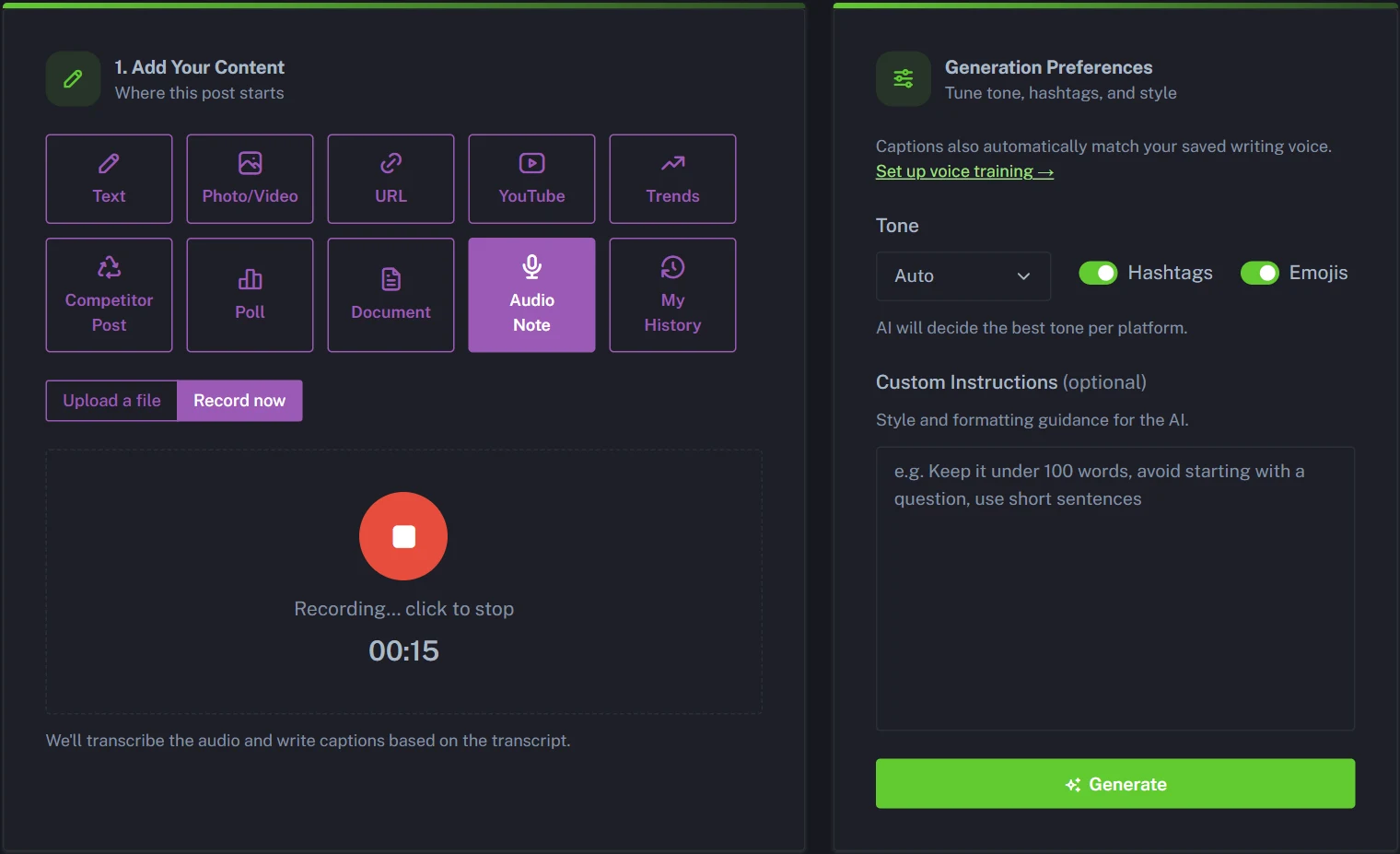Pick the URL link content tile
Screen dimensions: 1400x854
(391, 179)
